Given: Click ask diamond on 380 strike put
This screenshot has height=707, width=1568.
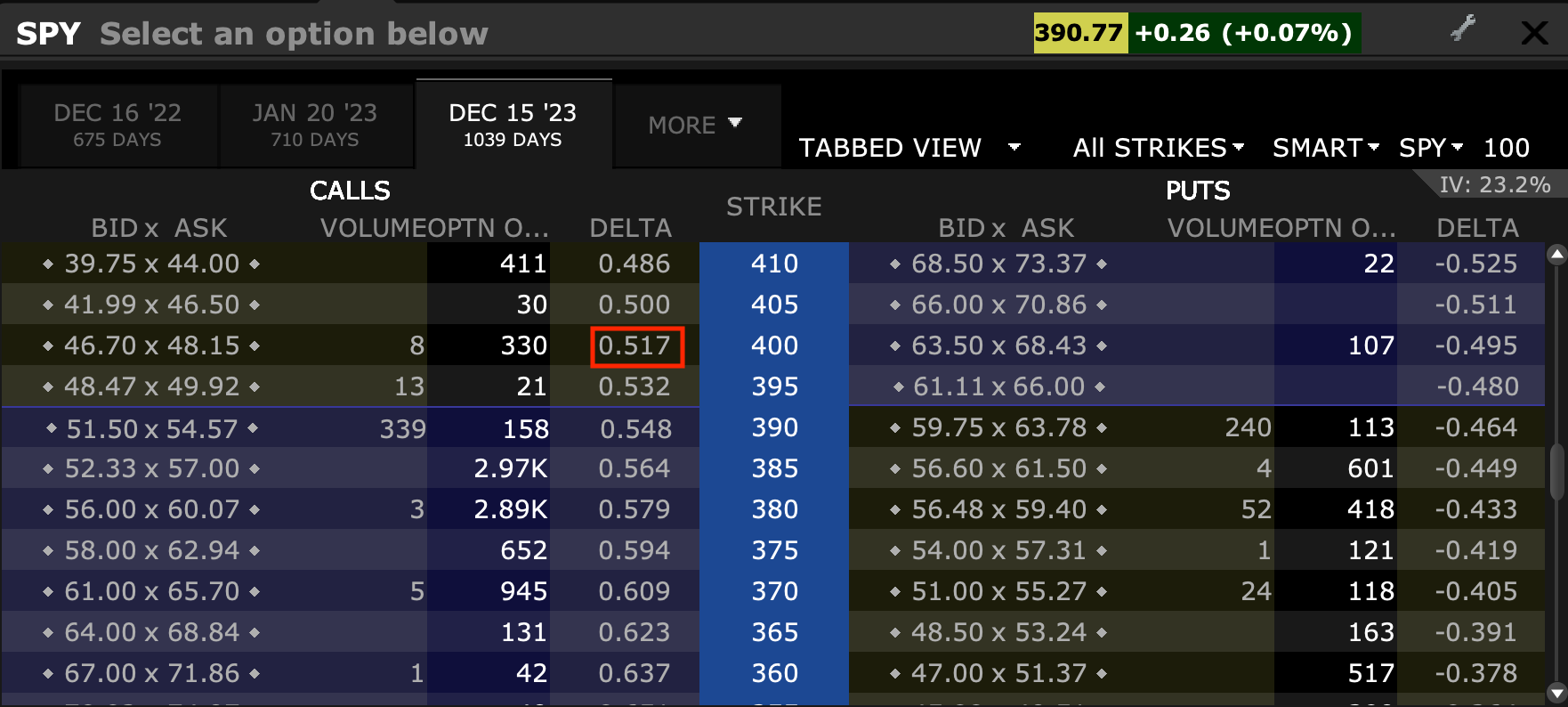Looking at the screenshot, I should [x=1102, y=510].
